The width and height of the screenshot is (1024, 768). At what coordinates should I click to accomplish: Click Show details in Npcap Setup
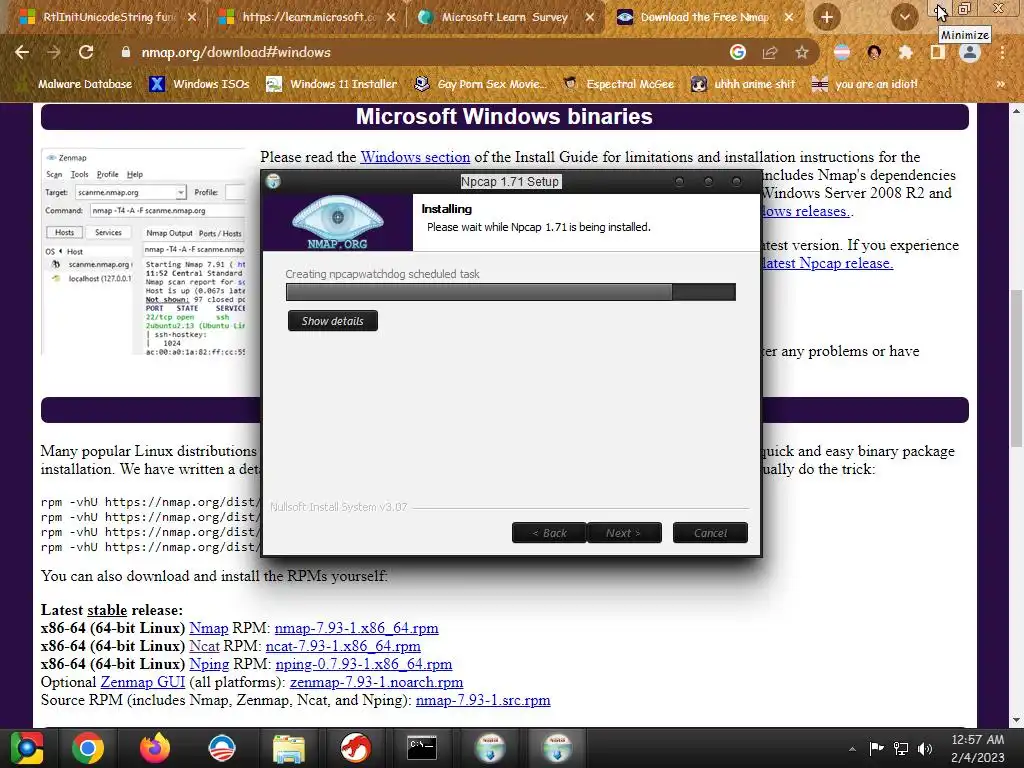[x=332, y=321]
